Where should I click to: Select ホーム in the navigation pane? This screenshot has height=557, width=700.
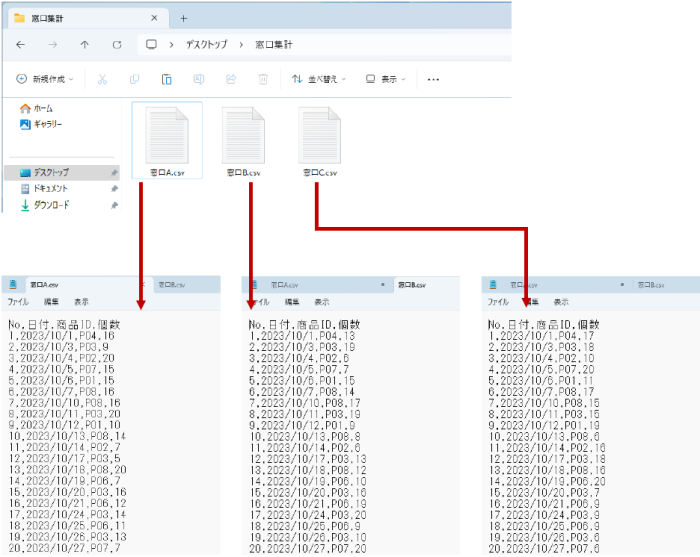click(42, 108)
